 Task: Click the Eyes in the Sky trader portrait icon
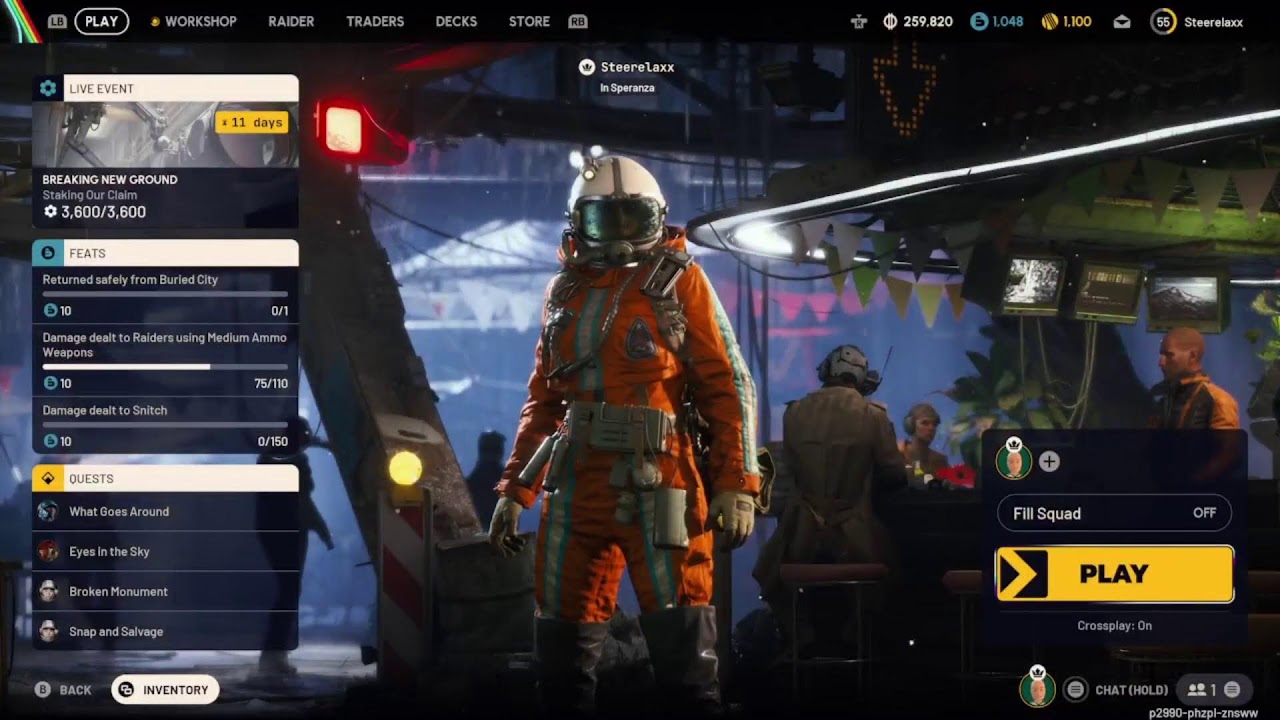click(x=48, y=551)
